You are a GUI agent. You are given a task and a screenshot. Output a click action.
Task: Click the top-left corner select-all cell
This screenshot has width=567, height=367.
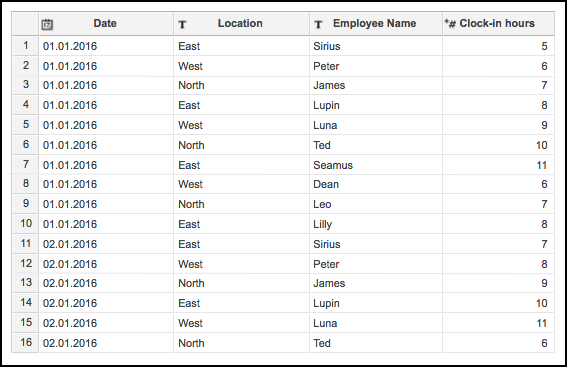click(x=25, y=24)
